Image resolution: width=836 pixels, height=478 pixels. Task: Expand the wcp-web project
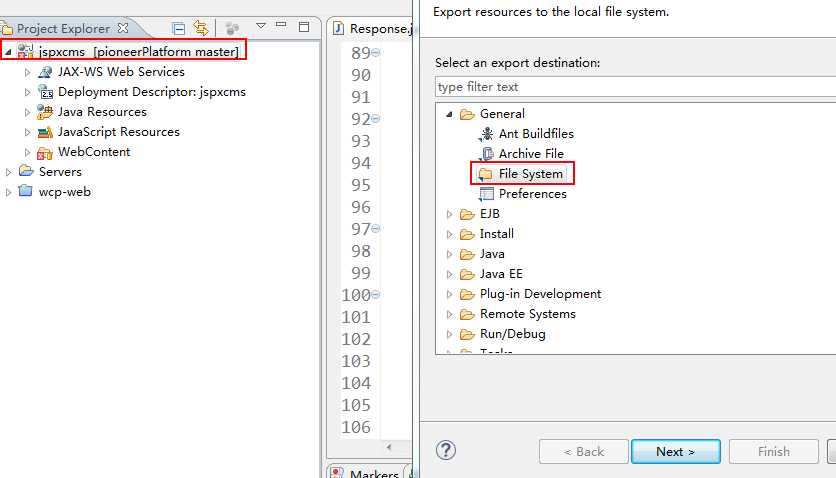tap(8, 192)
